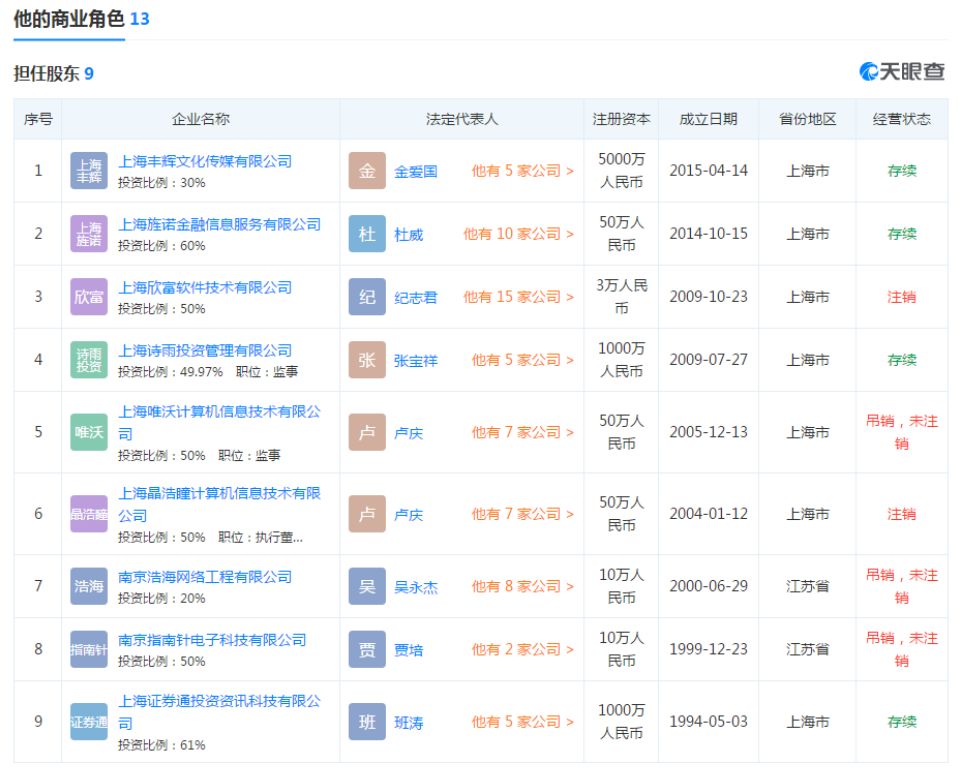Image resolution: width=966 pixels, height=771 pixels.
Task: Expand 贾培's 他有 2 家公司 list
Action: (522, 649)
